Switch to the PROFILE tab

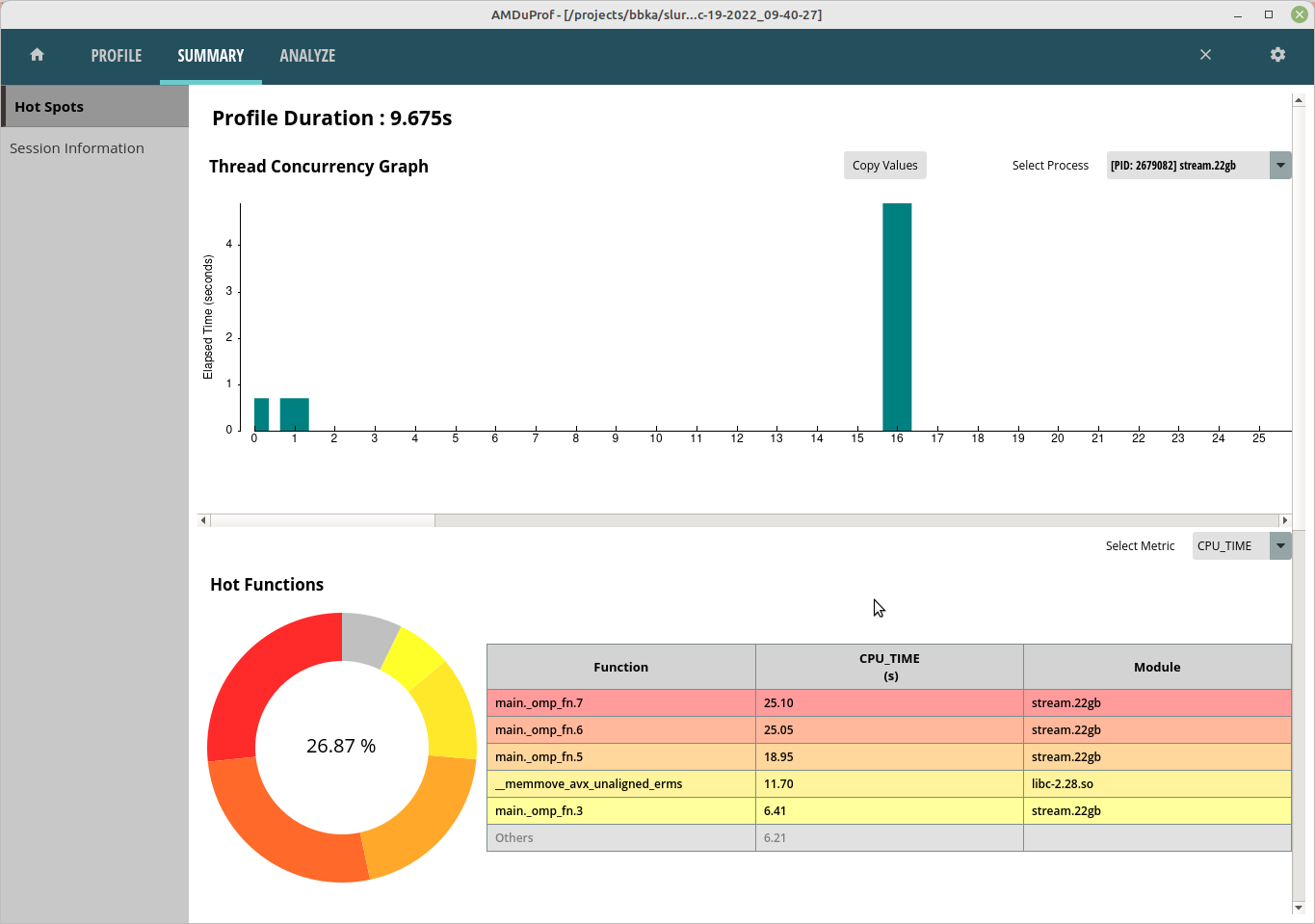(x=116, y=55)
